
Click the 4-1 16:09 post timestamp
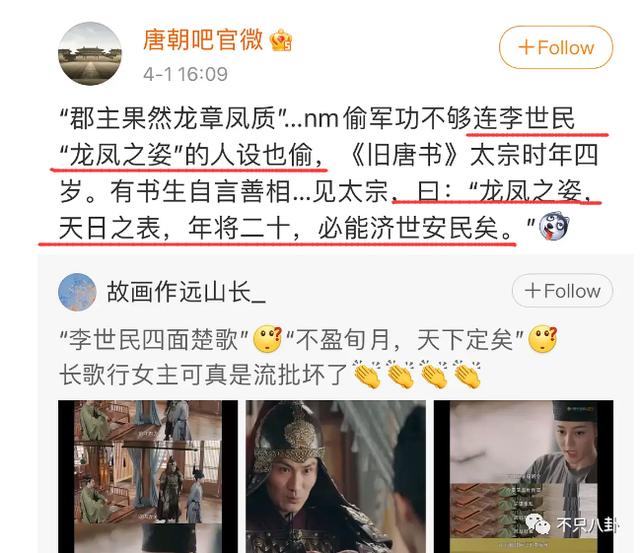(185, 74)
